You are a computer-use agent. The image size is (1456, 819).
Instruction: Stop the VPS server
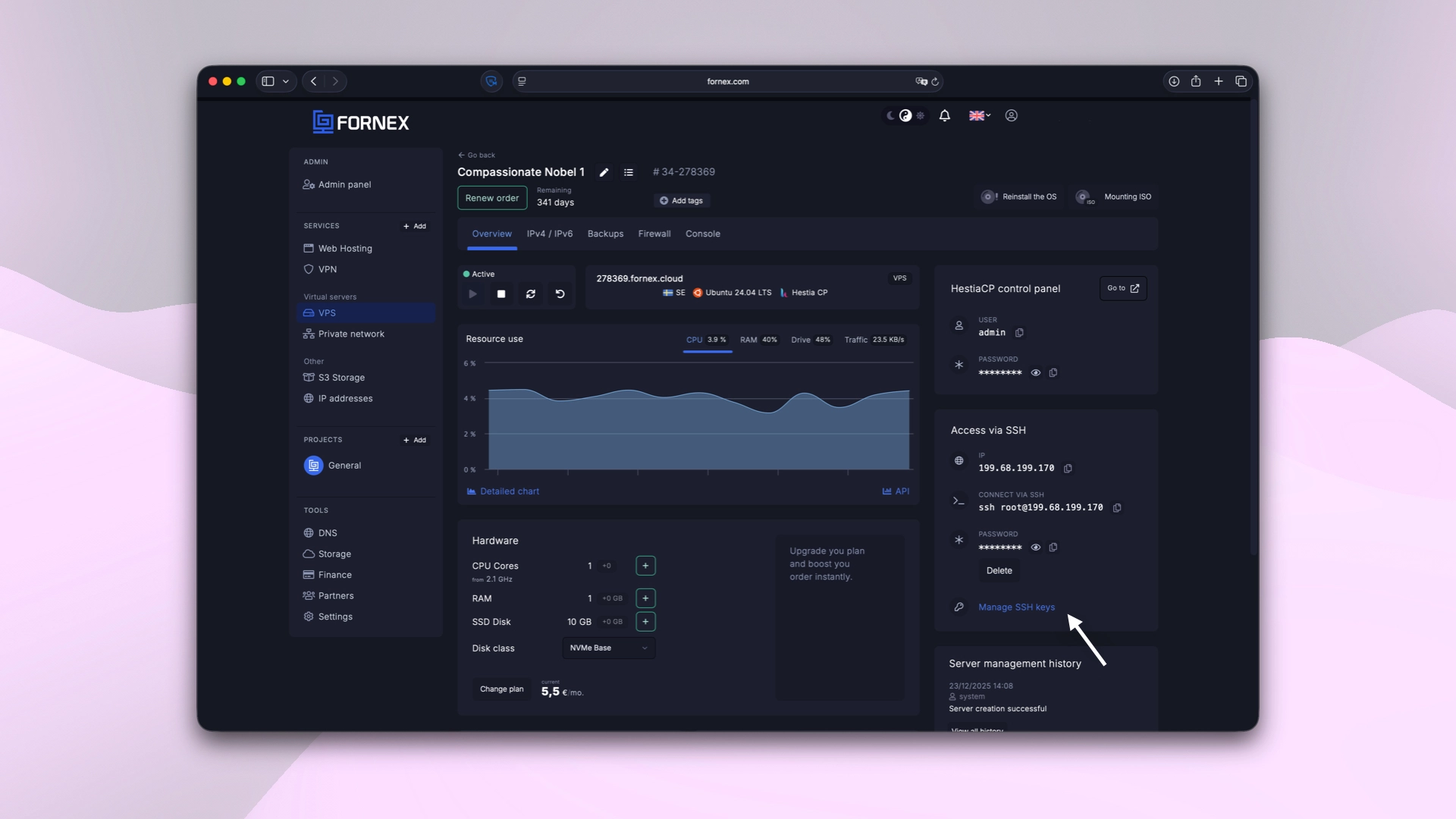pyautogui.click(x=500, y=294)
